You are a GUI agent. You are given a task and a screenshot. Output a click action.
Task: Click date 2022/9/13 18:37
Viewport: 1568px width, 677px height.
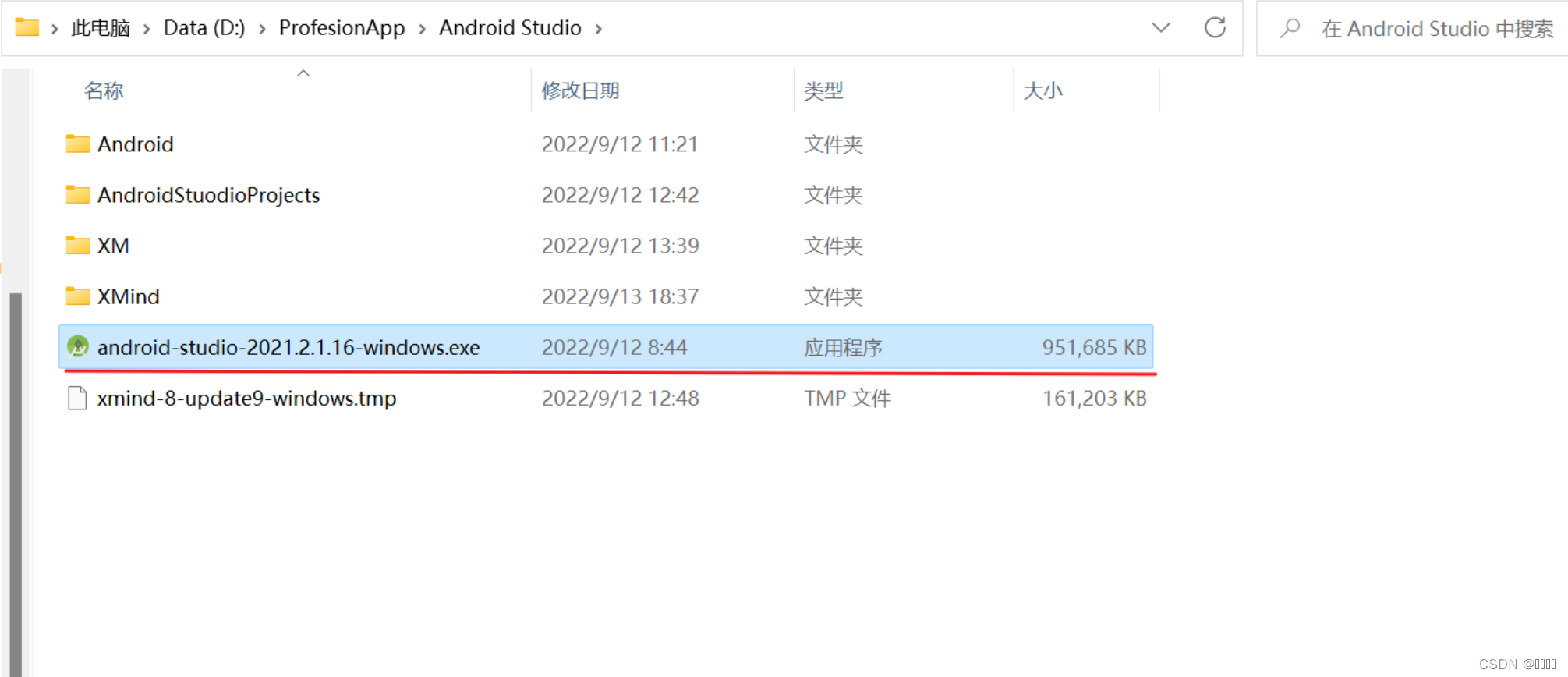pyautogui.click(x=621, y=297)
